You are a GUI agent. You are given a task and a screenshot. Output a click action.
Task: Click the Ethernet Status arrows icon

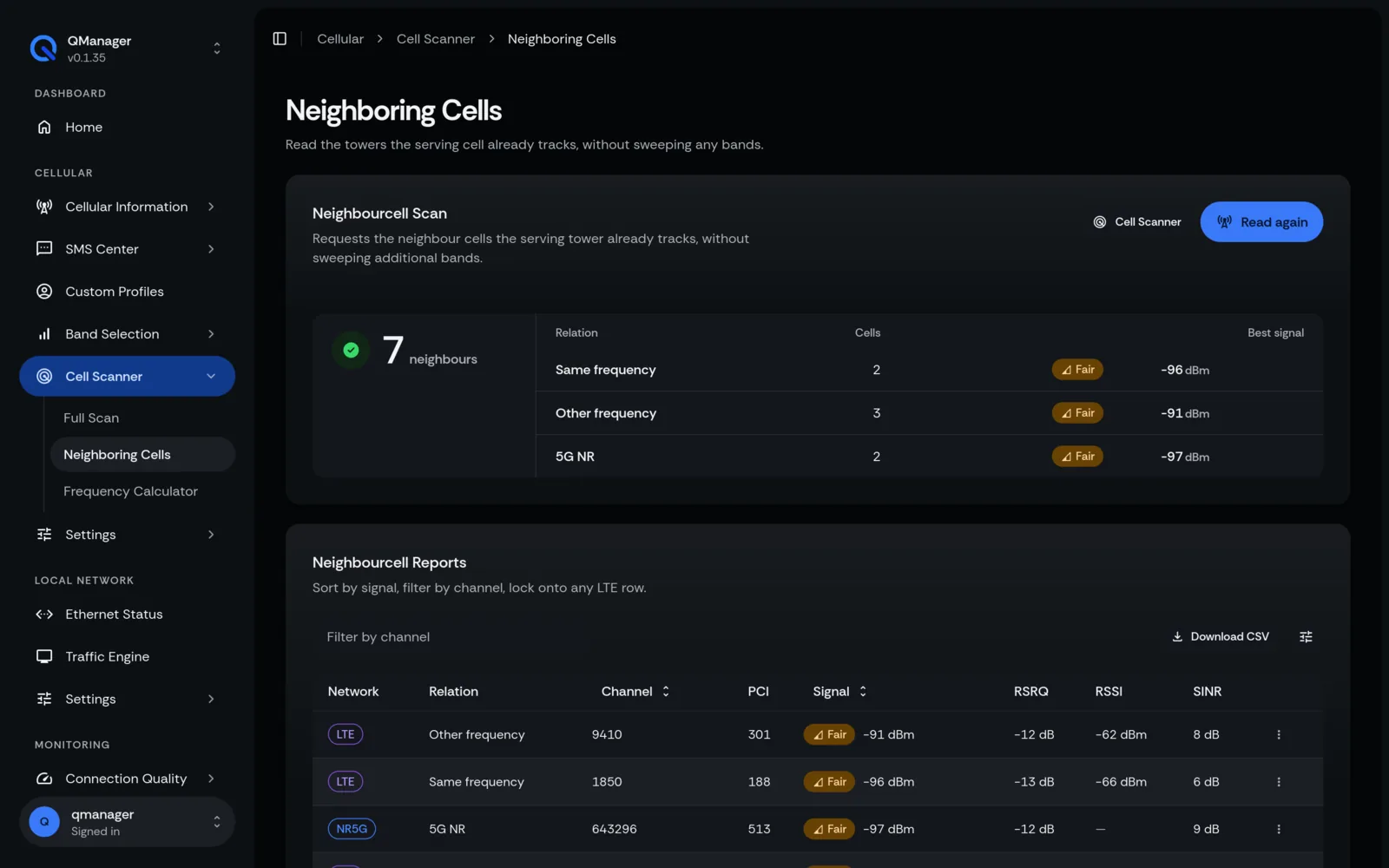click(44, 615)
